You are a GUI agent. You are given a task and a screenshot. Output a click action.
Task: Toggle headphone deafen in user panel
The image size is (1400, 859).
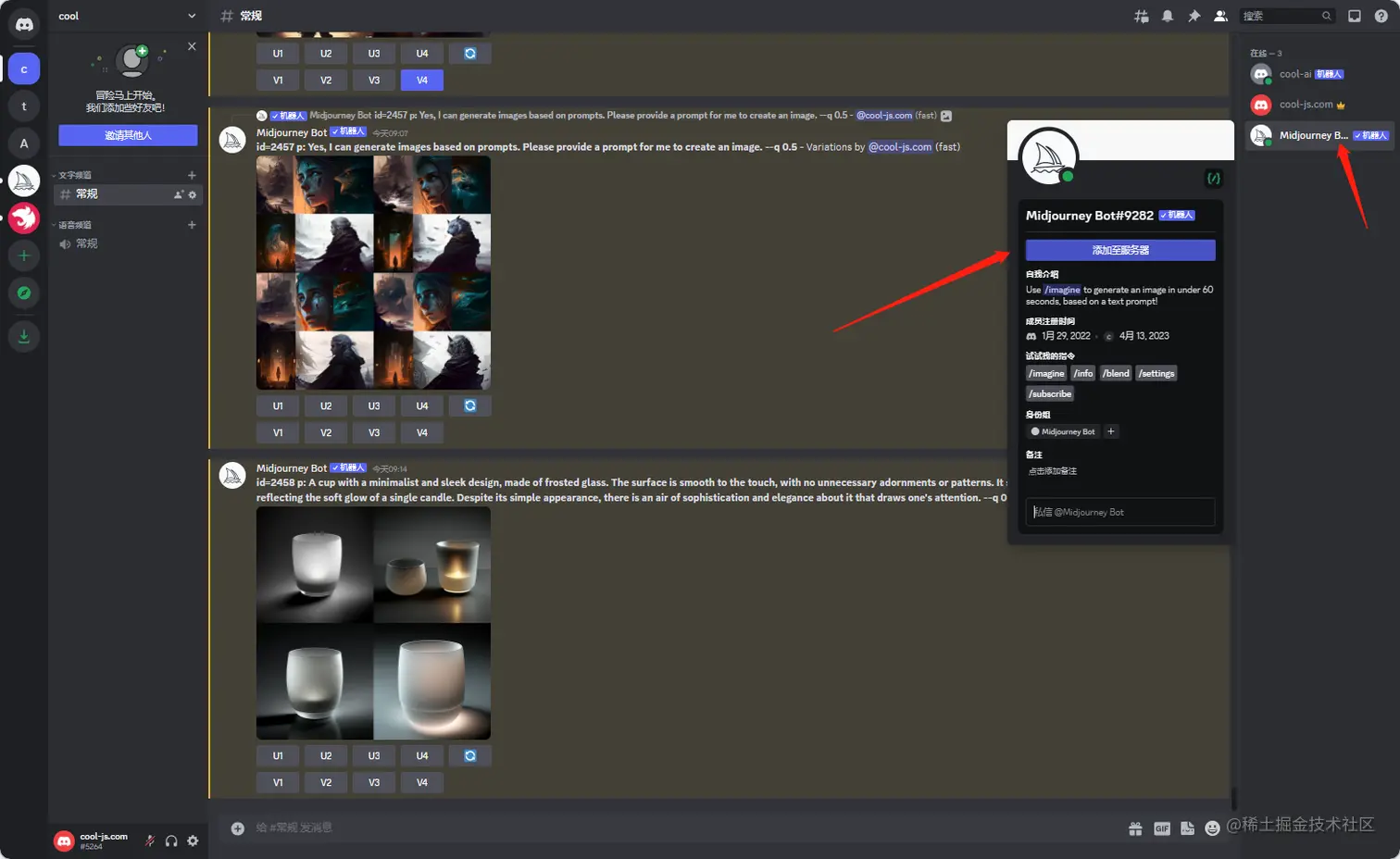click(171, 840)
